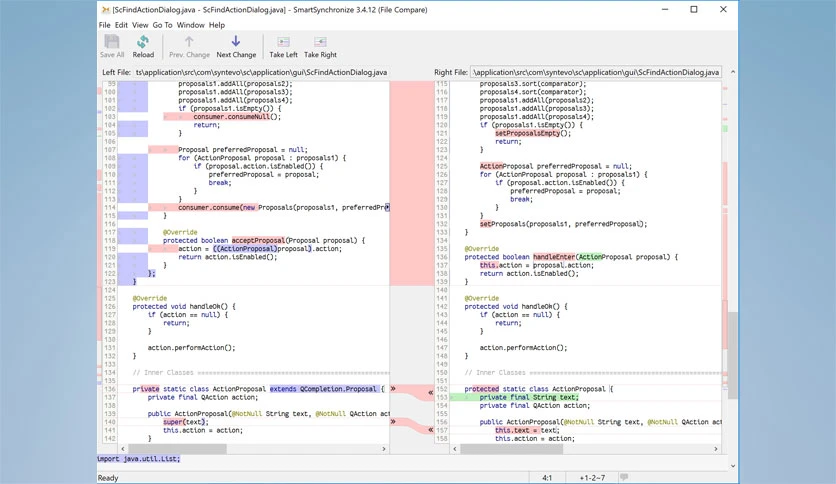Click the right pane's scroll-left arrow
836x484 pixels.
point(455,449)
